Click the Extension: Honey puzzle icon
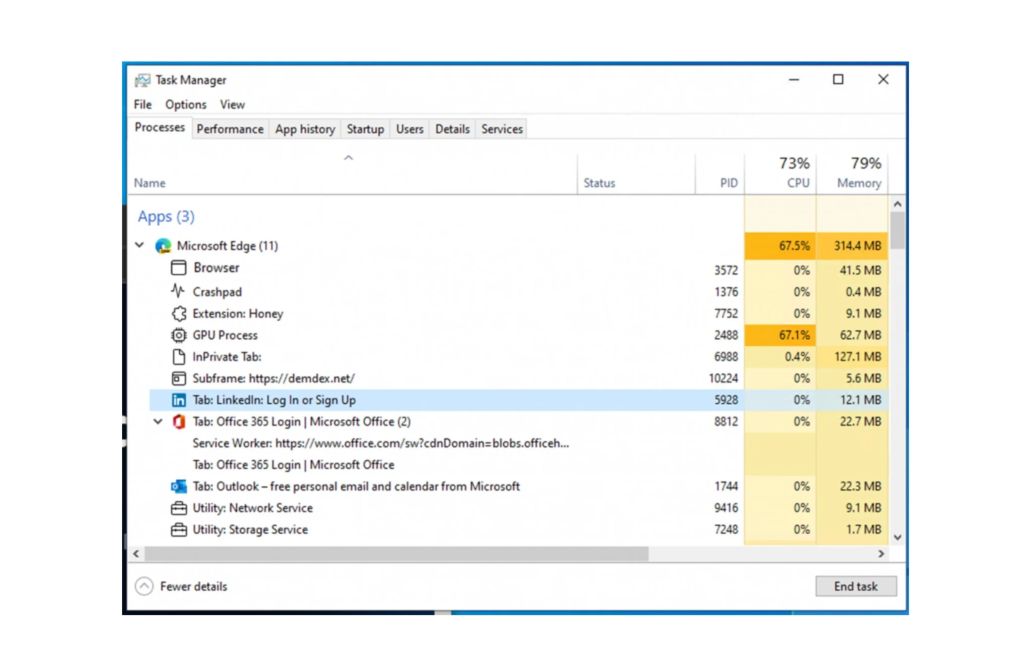 pyautogui.click(x=179, y=314)
